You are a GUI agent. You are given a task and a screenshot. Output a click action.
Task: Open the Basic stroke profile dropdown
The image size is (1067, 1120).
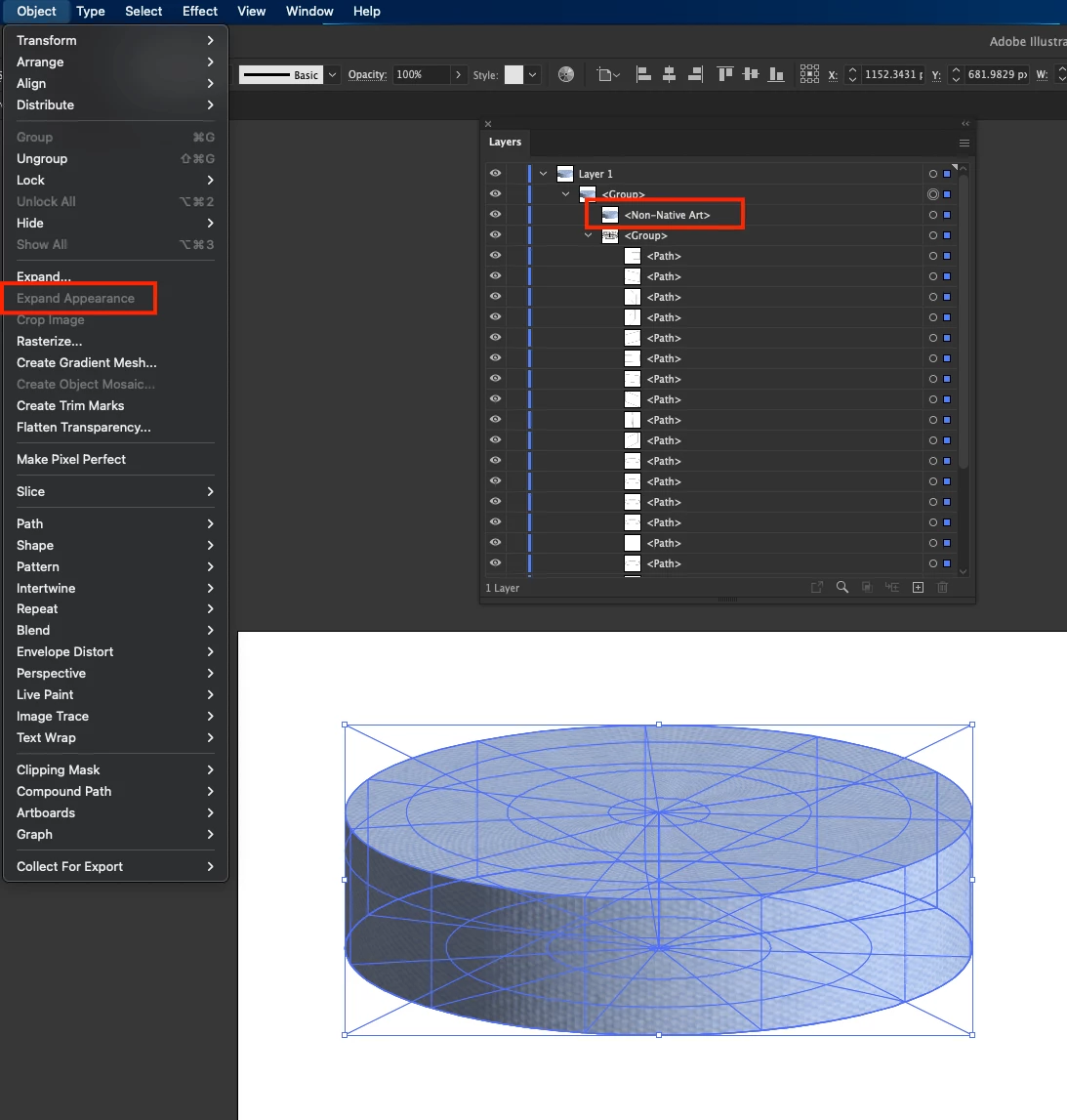pos(332,74)
